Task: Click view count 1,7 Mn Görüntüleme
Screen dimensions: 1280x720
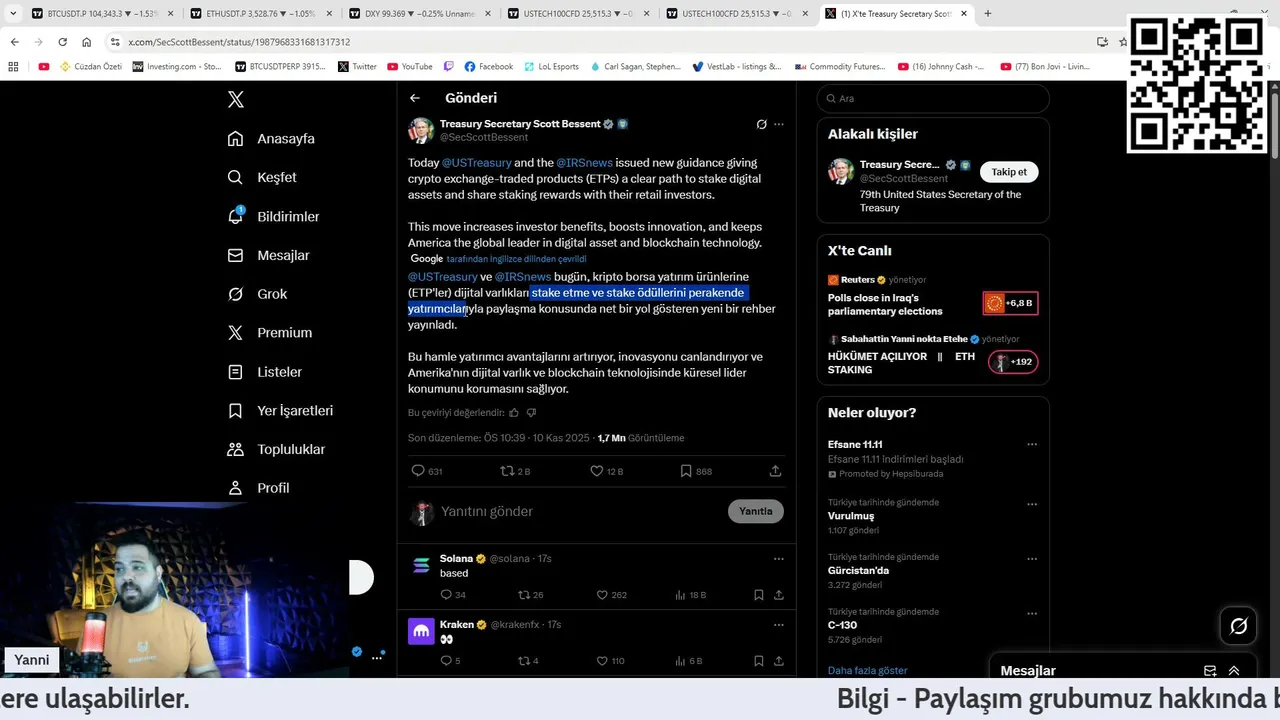Action: coord(641,438)
